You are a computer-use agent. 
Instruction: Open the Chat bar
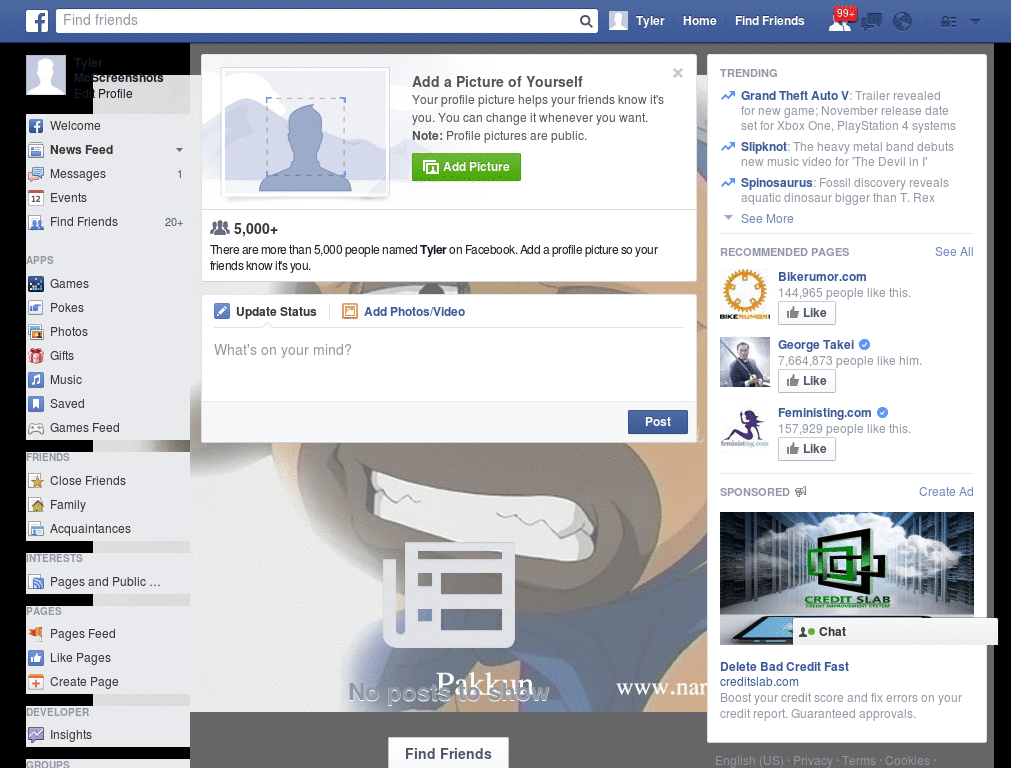895,632
